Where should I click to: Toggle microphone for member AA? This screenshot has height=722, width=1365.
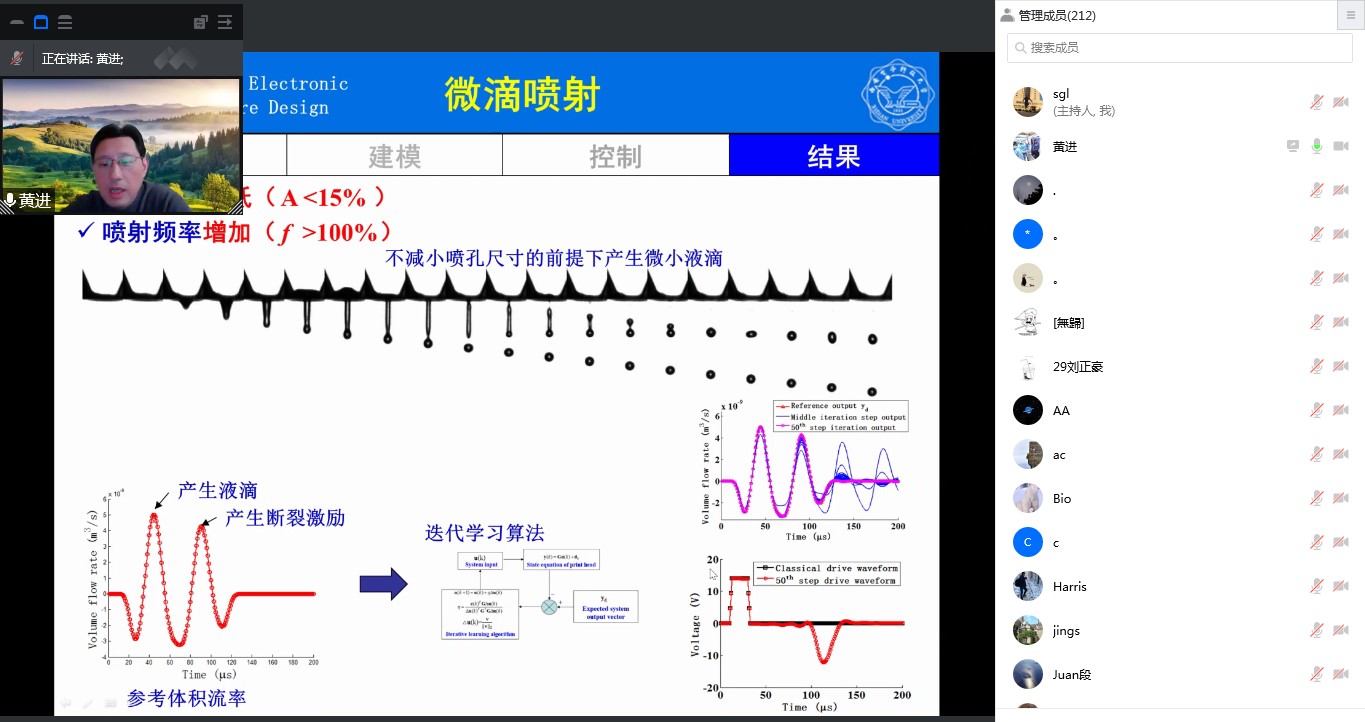coord(1317,410)
